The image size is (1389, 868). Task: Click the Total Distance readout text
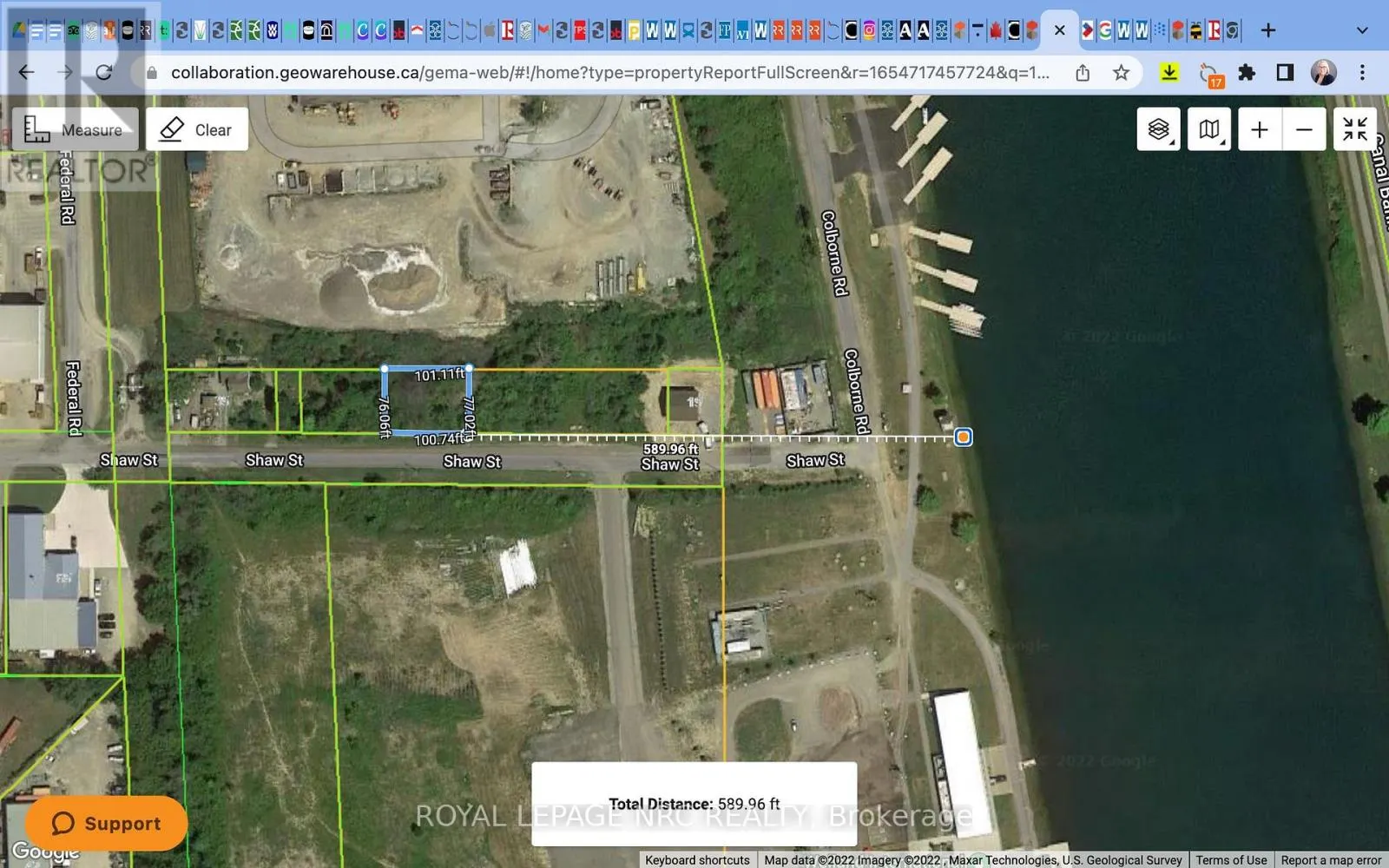(694, 804)
